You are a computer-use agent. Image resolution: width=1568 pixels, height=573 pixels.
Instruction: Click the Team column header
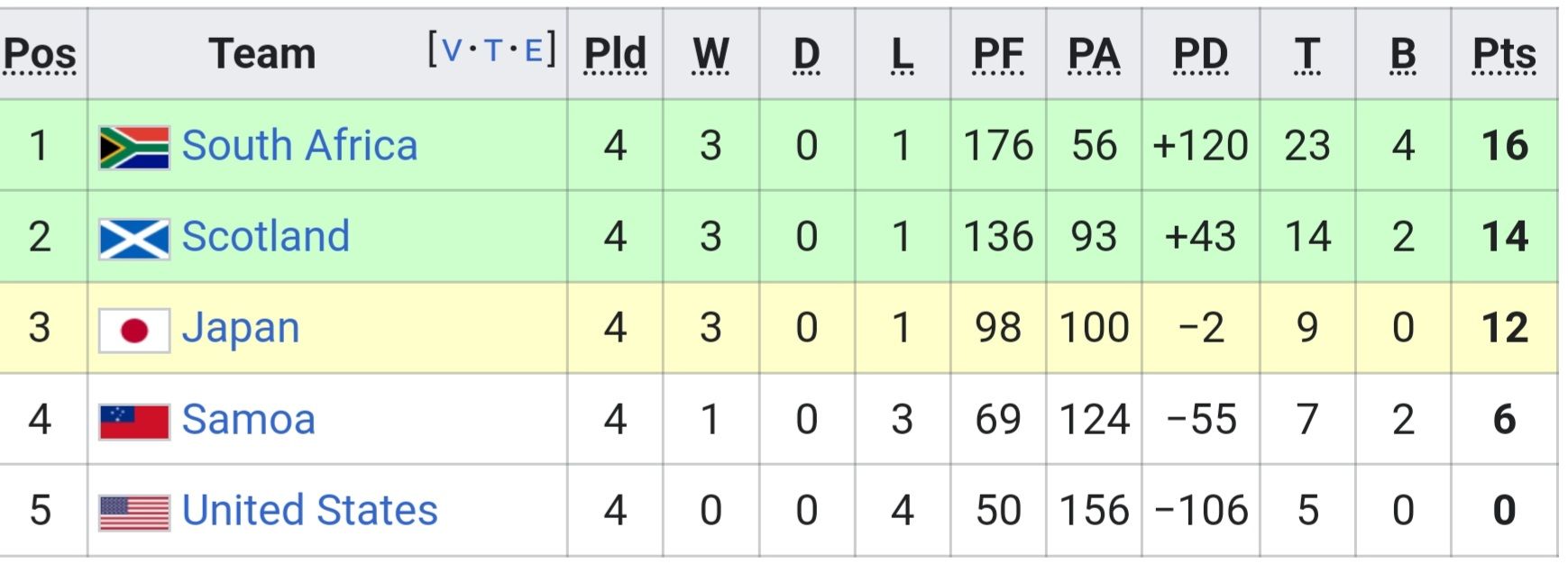262,54
